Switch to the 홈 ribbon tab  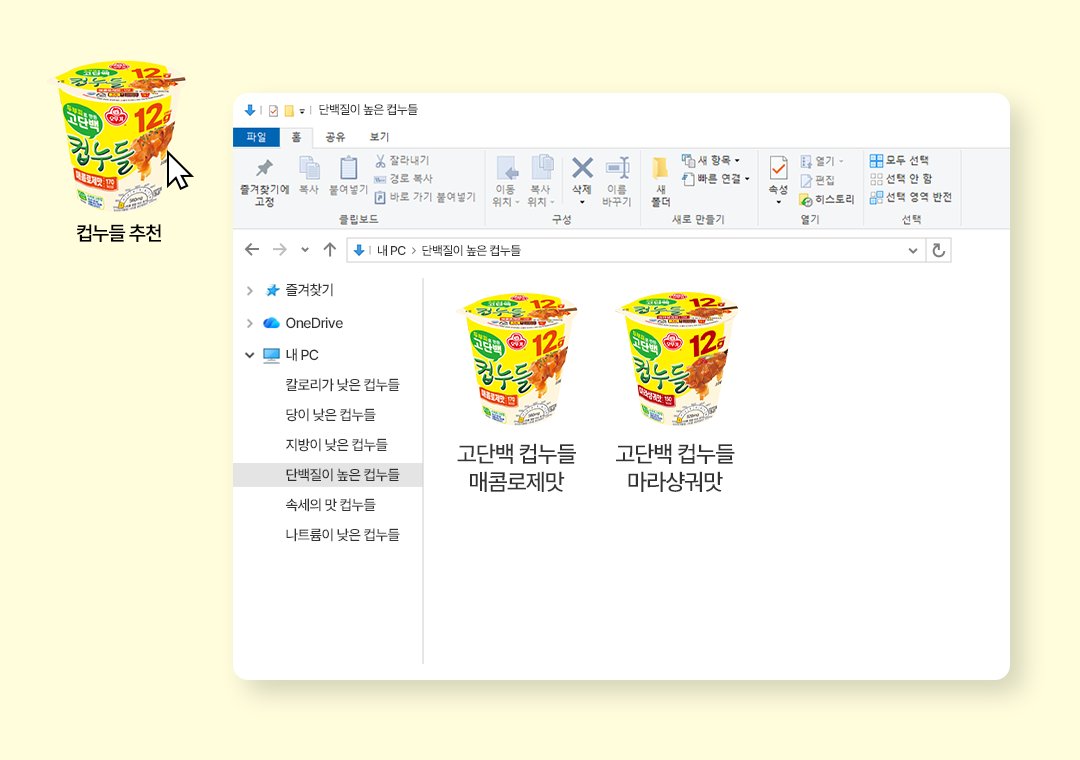pyautogui.click(x=296, y=137)
